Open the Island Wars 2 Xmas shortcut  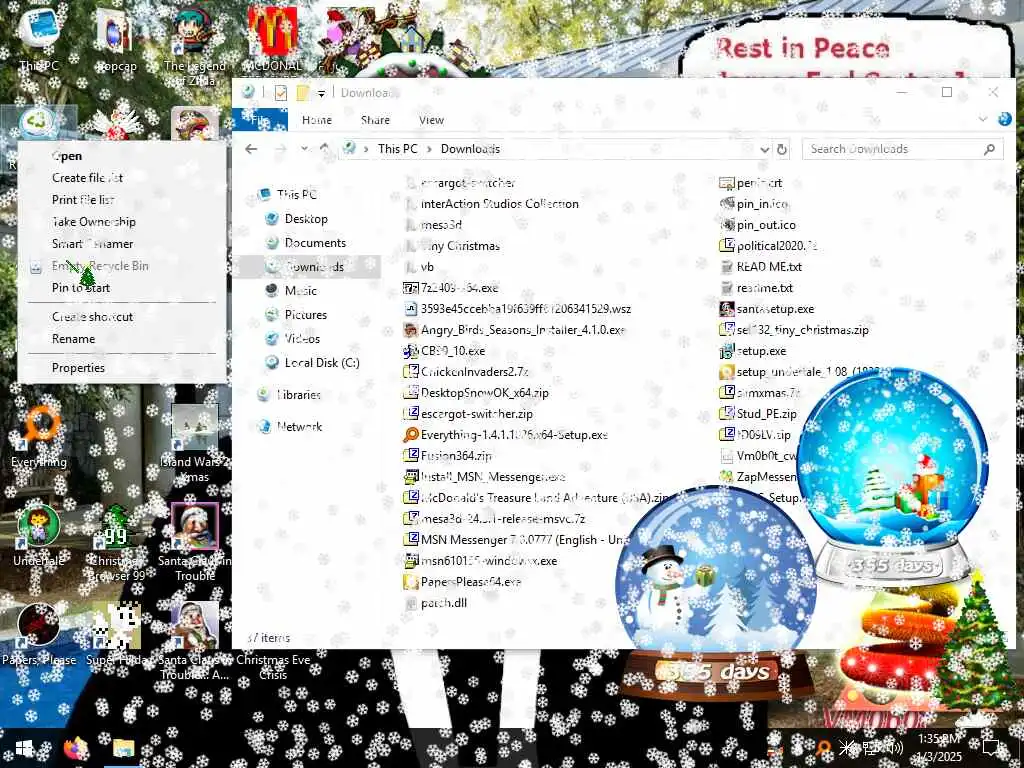click(195, 443)
